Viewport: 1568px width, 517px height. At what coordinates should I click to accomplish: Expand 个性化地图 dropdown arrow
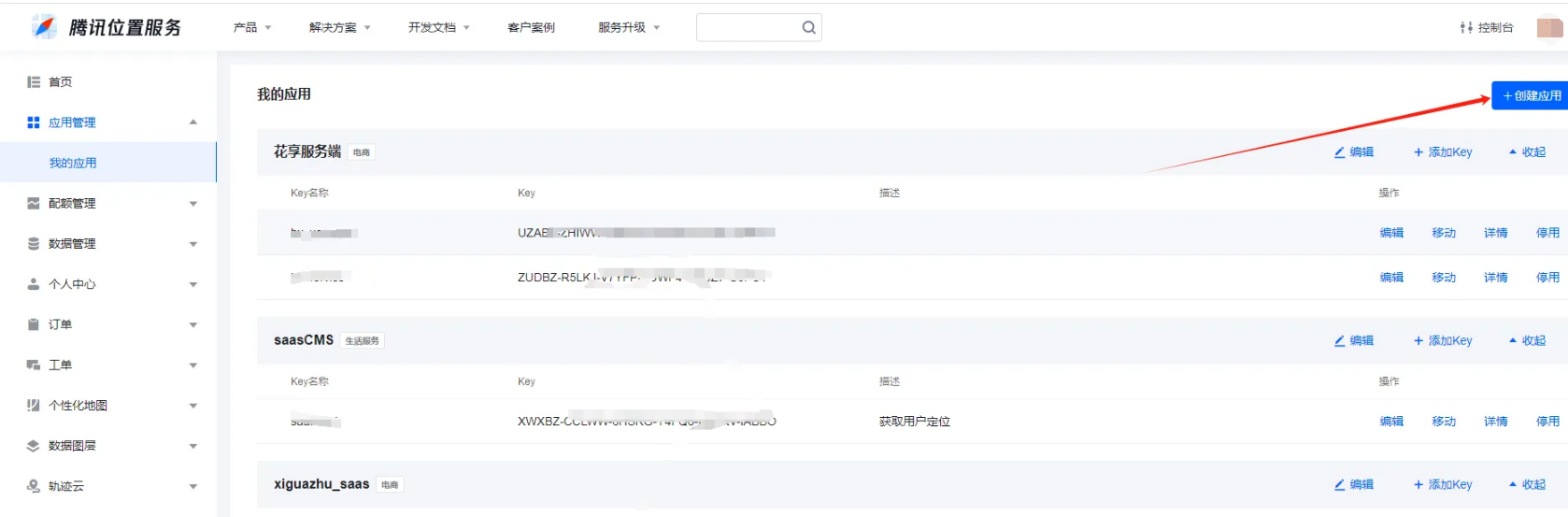click(x=193, y=406)
